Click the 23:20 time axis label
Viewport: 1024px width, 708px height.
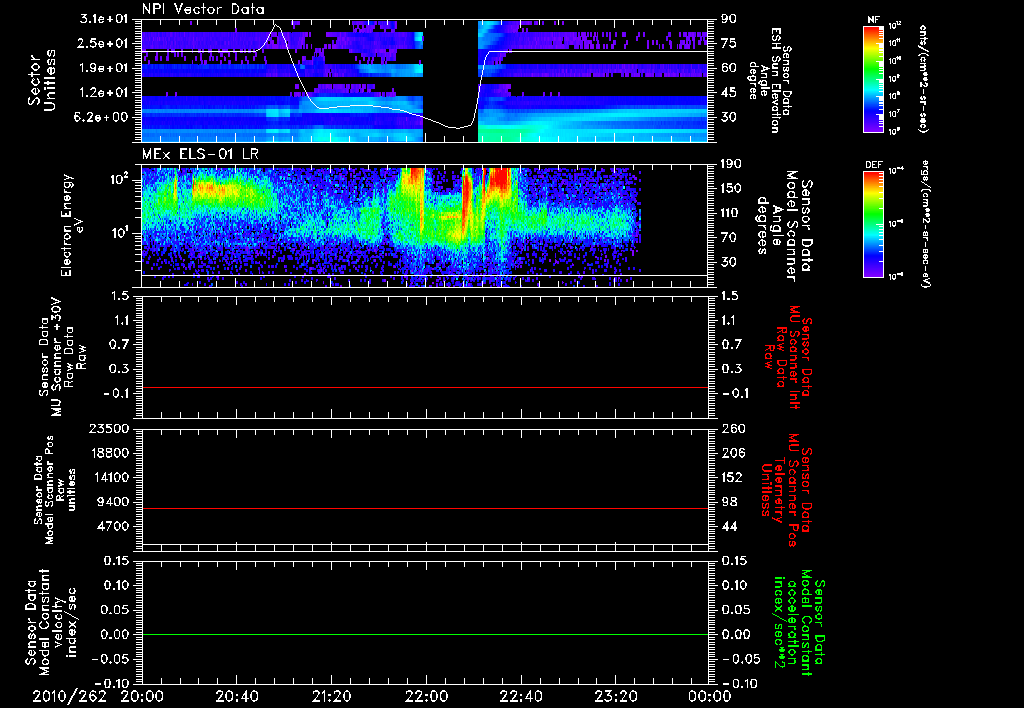pos(615,696)
